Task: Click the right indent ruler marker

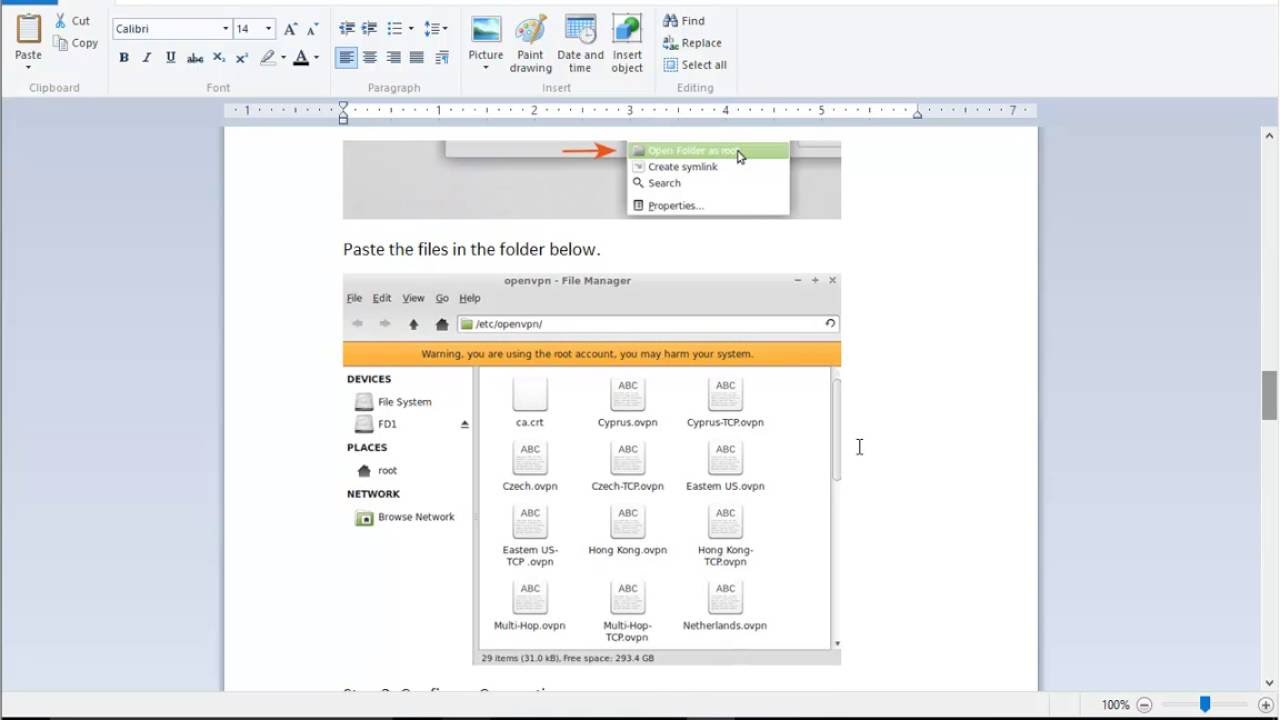Action: pyautogui.click(x=917, y=114)
